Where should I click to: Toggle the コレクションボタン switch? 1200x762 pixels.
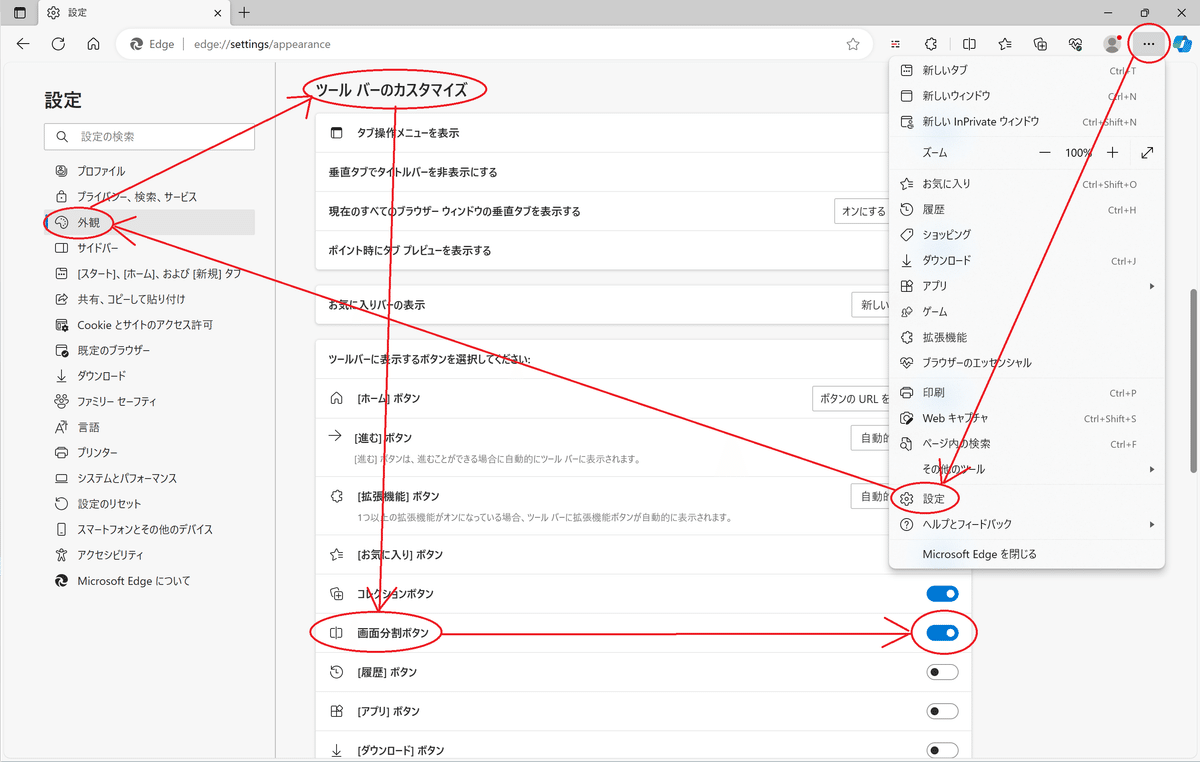coord(942,594)
